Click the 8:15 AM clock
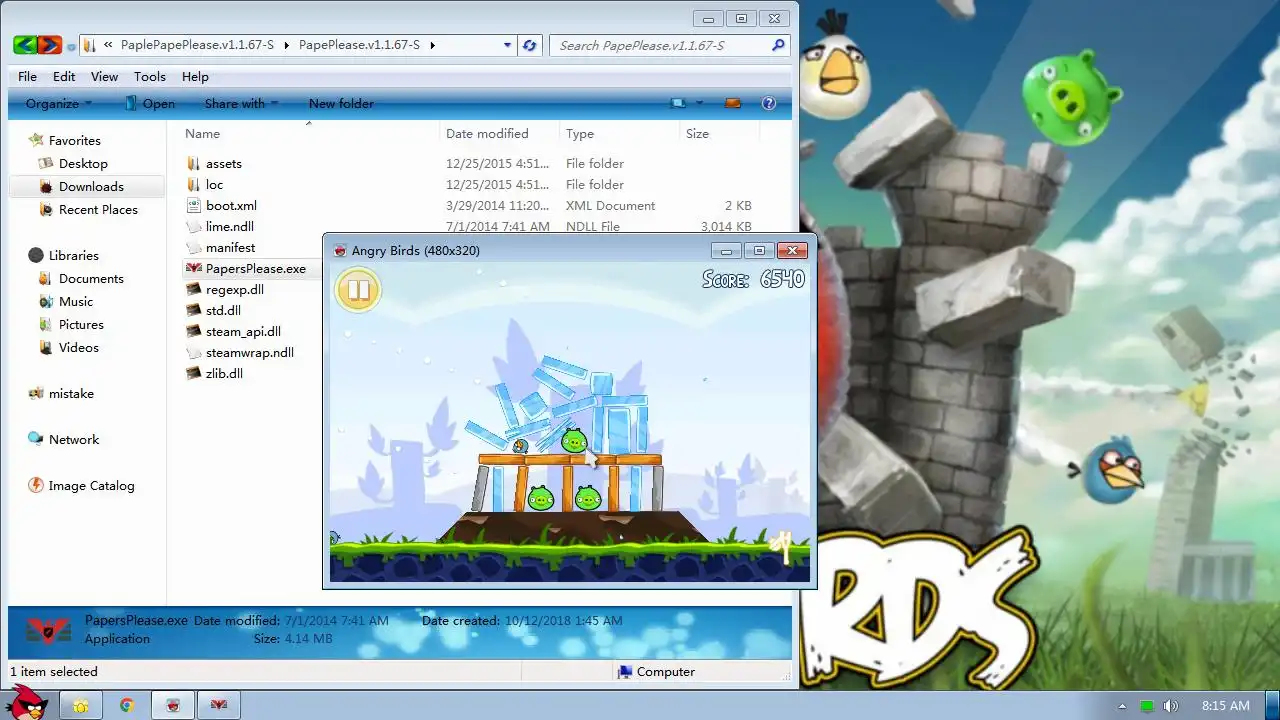 point(1225,706)
